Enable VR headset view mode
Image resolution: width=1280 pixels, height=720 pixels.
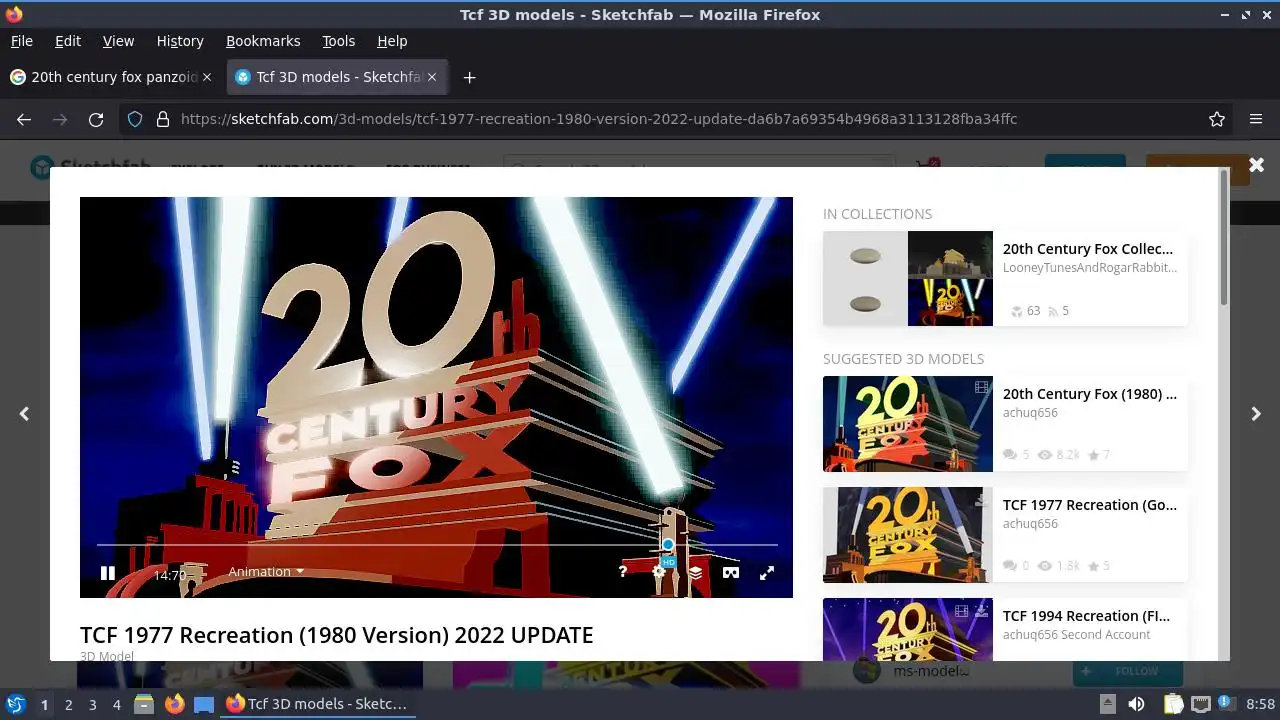tap(731, 572)
